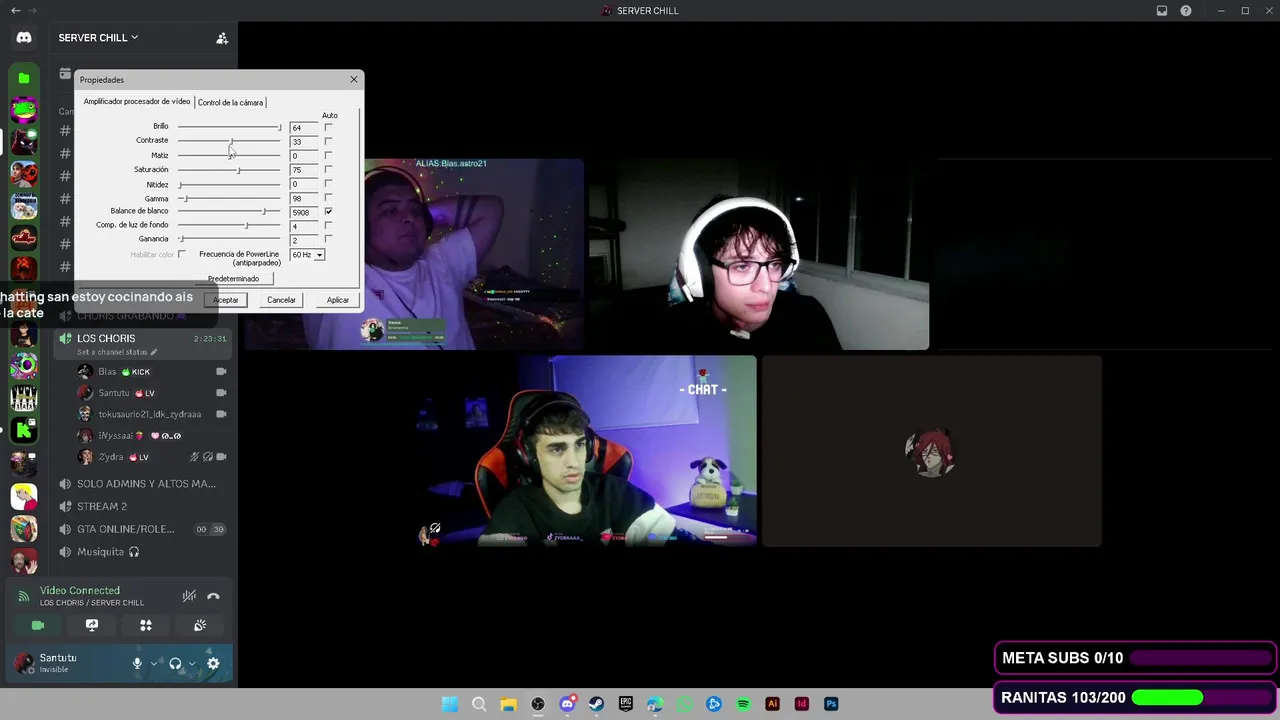Open the Discord inbox icon in title bar

(1162, 11)
